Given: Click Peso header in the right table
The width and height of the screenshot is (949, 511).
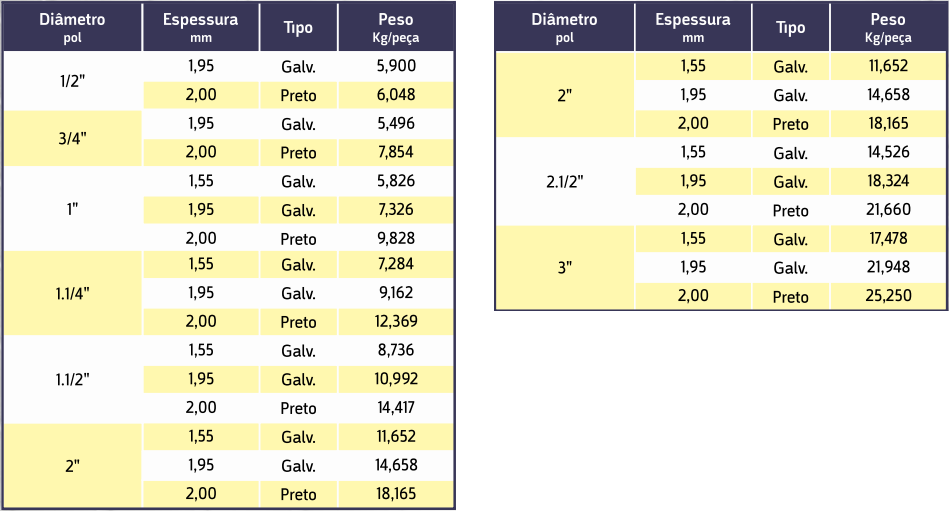Looking at the screenshot, I should point(888,27).
